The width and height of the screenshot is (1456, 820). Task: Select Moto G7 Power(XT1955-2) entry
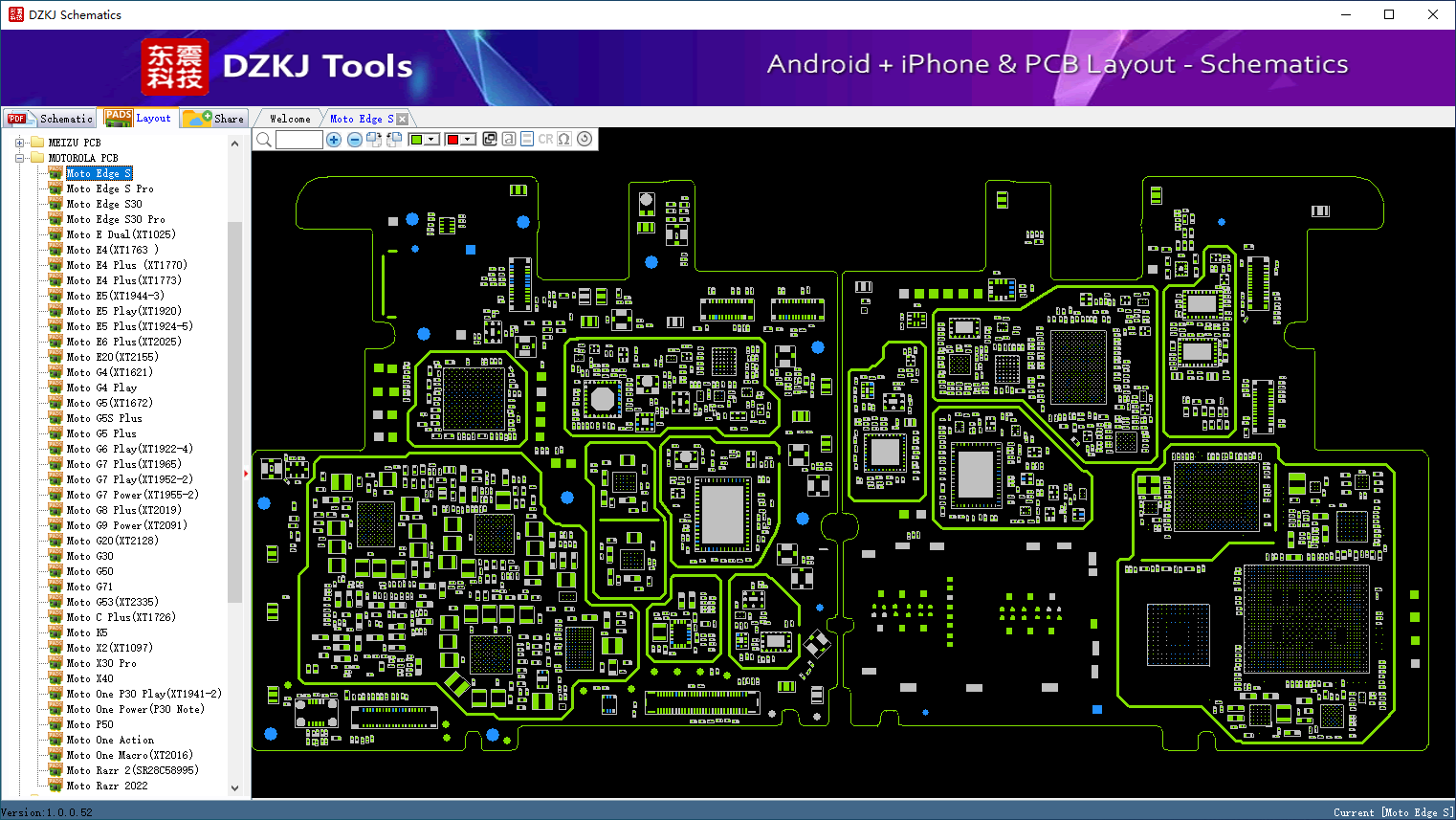[x=133, y=495]
